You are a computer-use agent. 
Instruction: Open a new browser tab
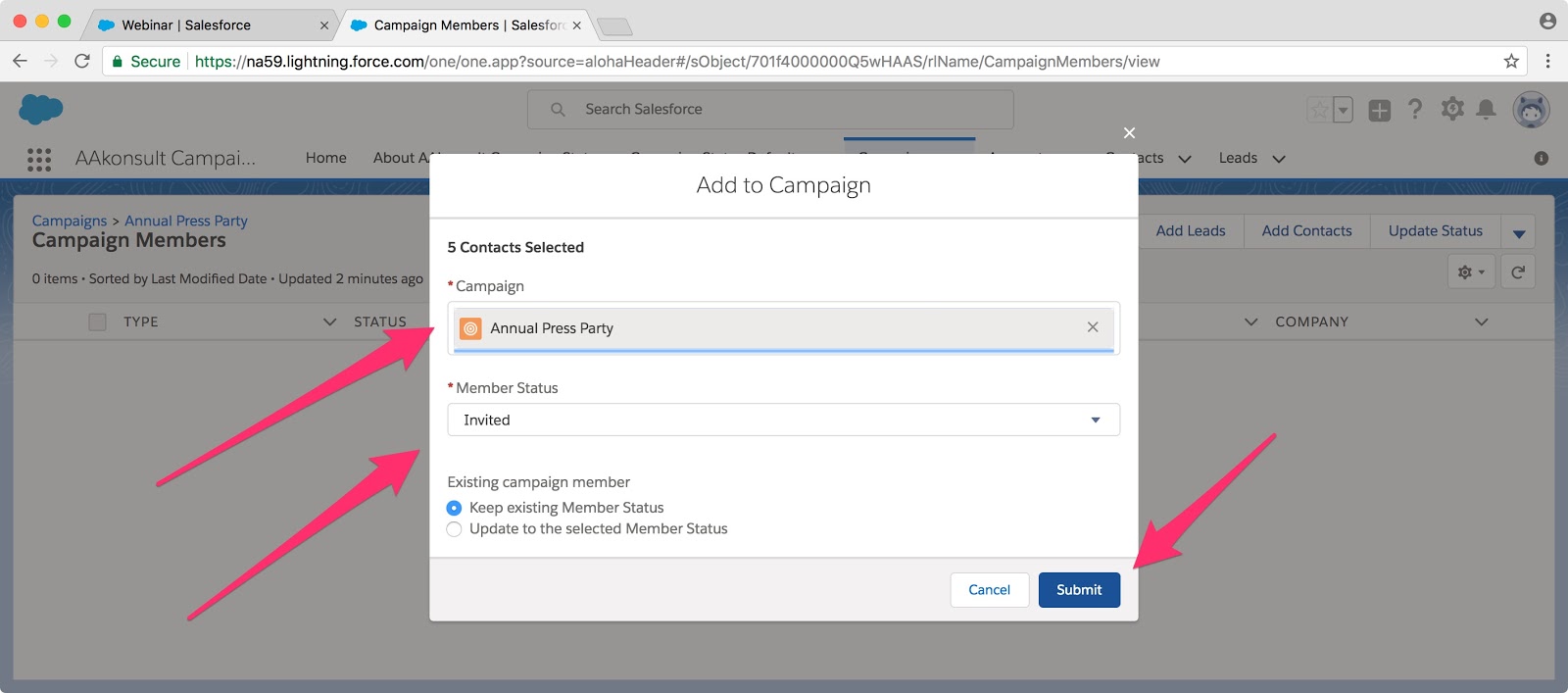tap(614, 26)
